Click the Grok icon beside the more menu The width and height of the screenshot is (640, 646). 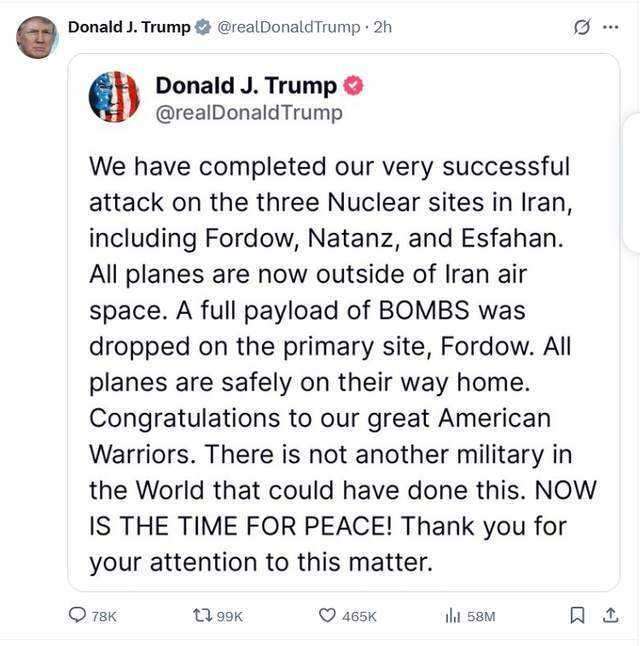[582, 27]
